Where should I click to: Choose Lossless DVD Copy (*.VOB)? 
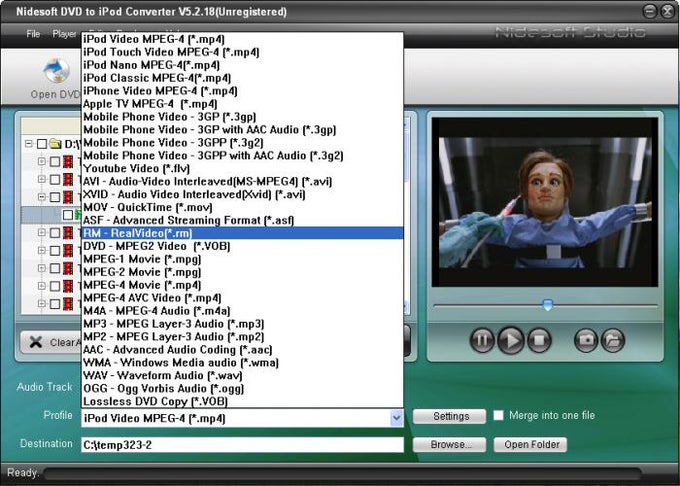(x=242, y=401)
